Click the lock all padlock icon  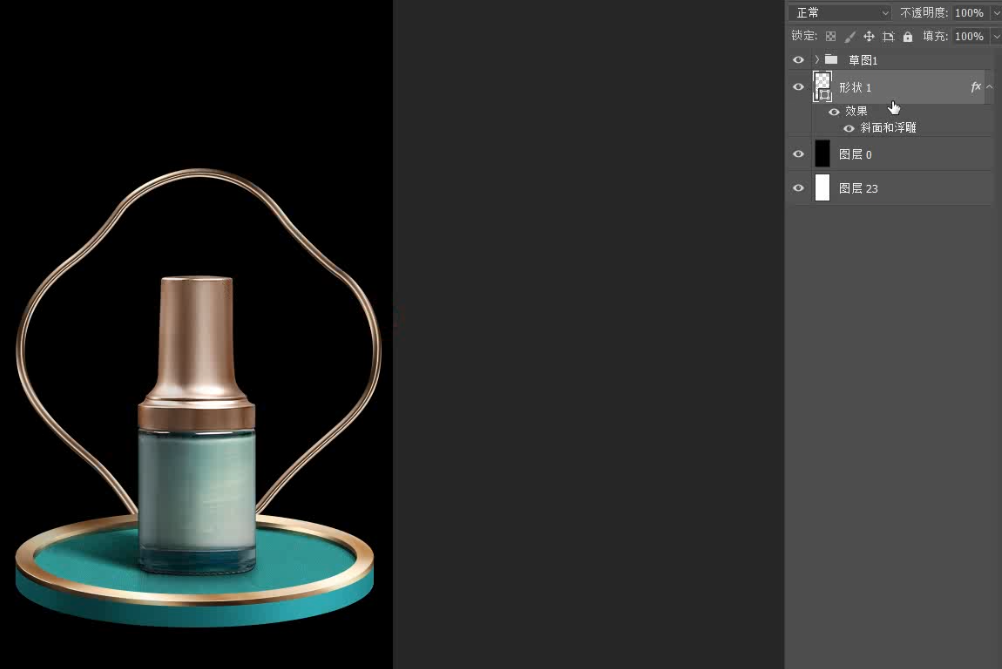click(x=908, y=36)
